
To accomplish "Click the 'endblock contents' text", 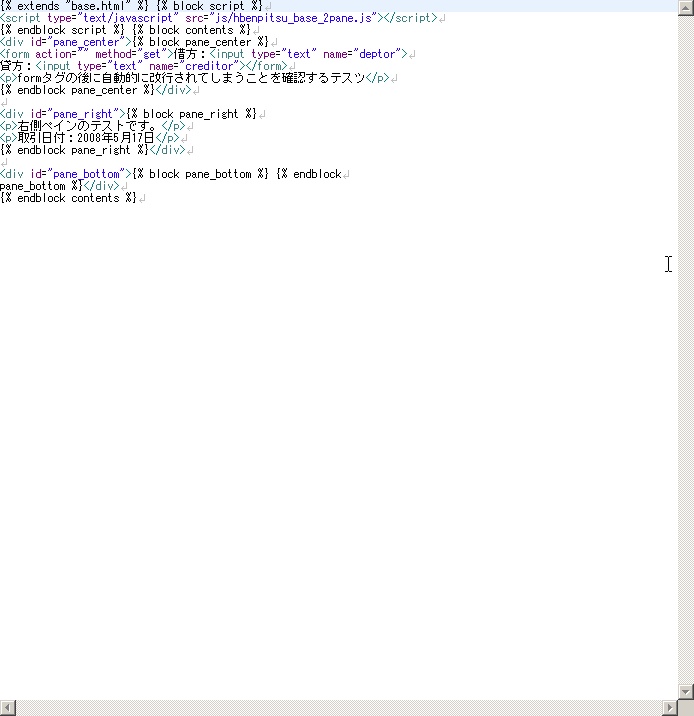I will pyautogui.click(x=68, y=198).
